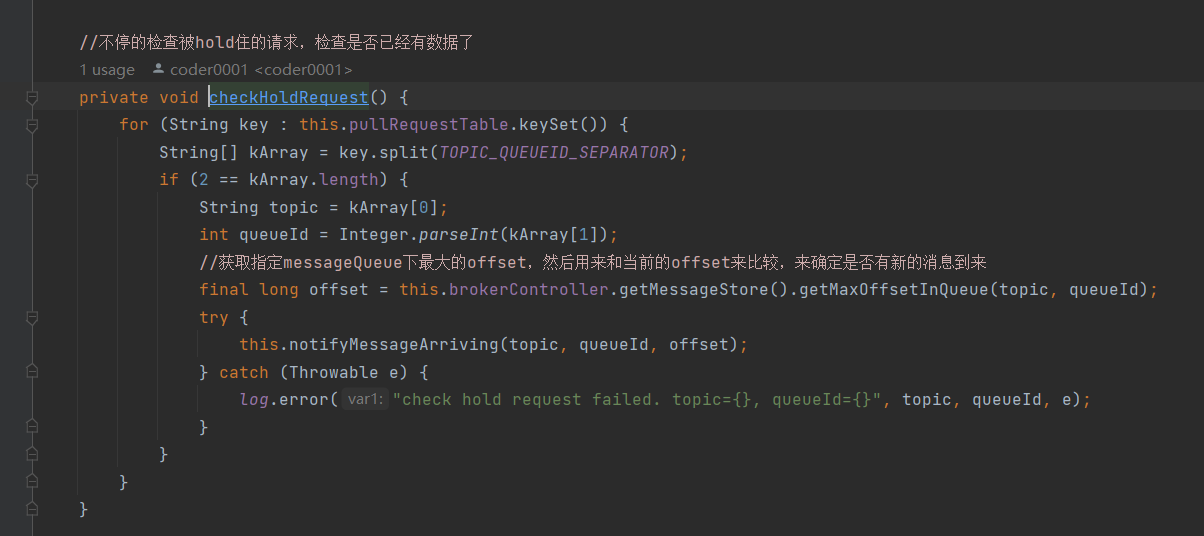Collapse the for loop fold marker
This screenshot has width=1204, height=536.
pyautogui.click(x=32, y=125)
